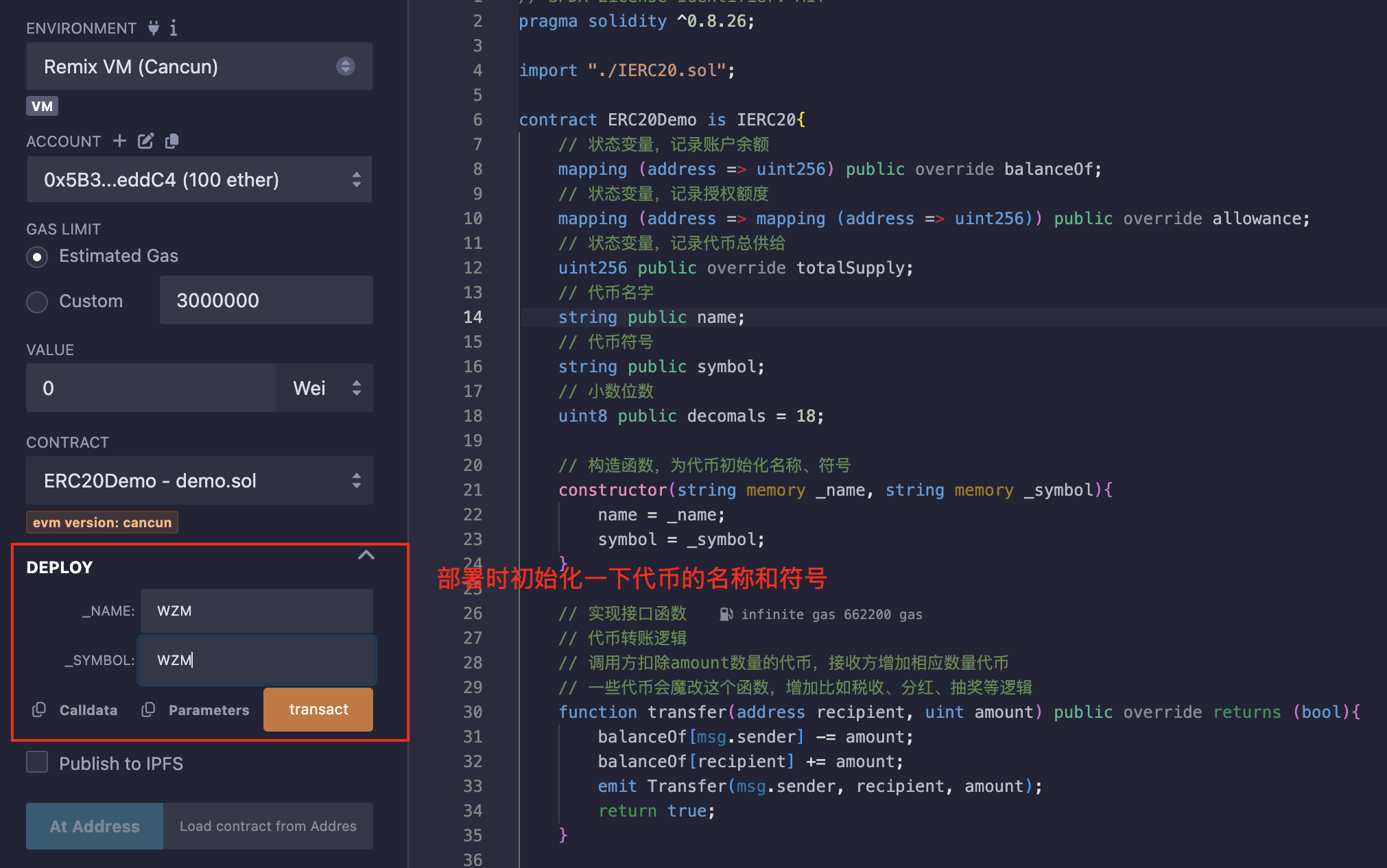Click the edit account icon
1387x868 pixels.
[145, 141]
